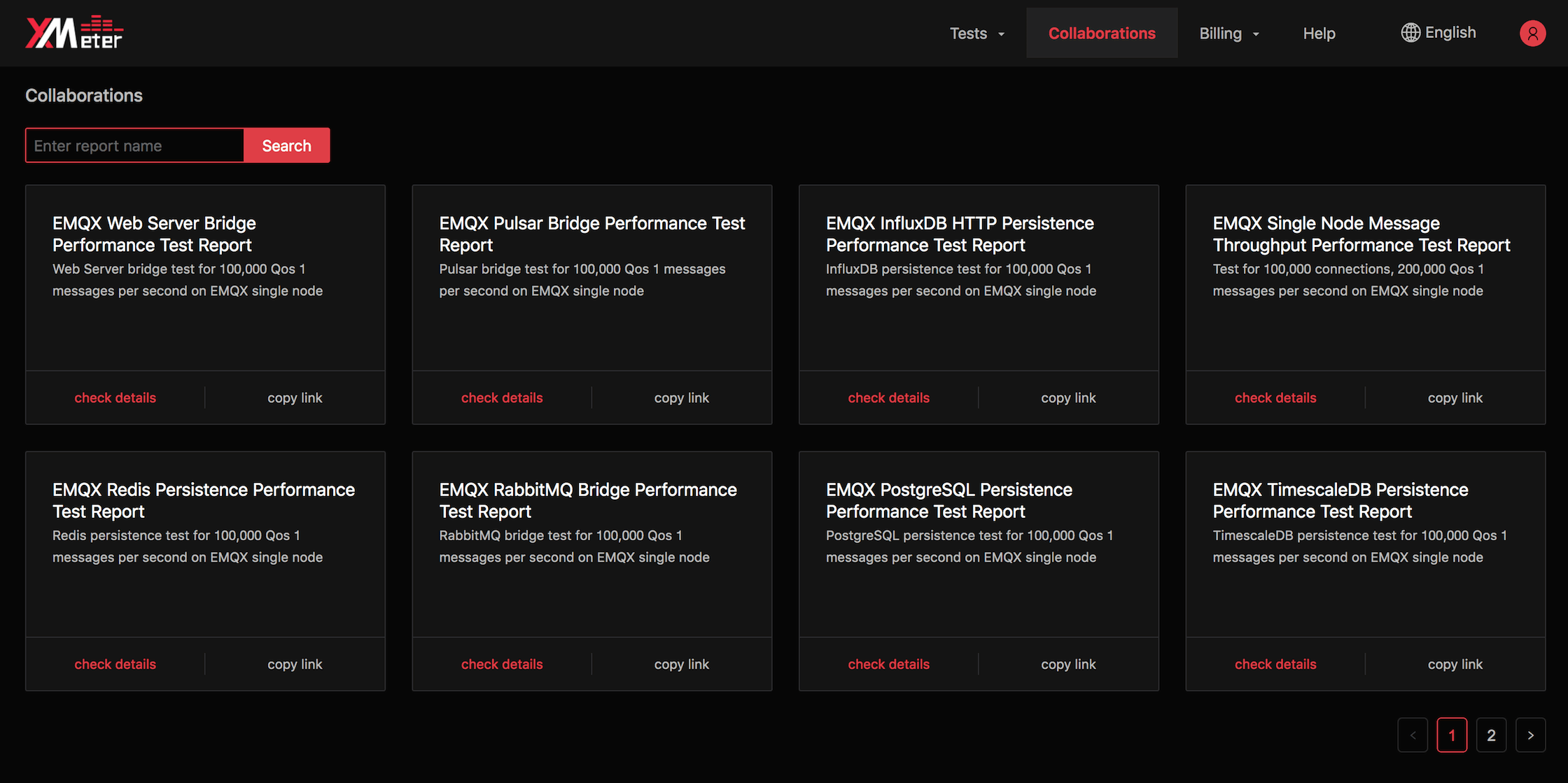Check details of TimescaleDB Persistence report

pyautogui.click(x=1275, y=664)
